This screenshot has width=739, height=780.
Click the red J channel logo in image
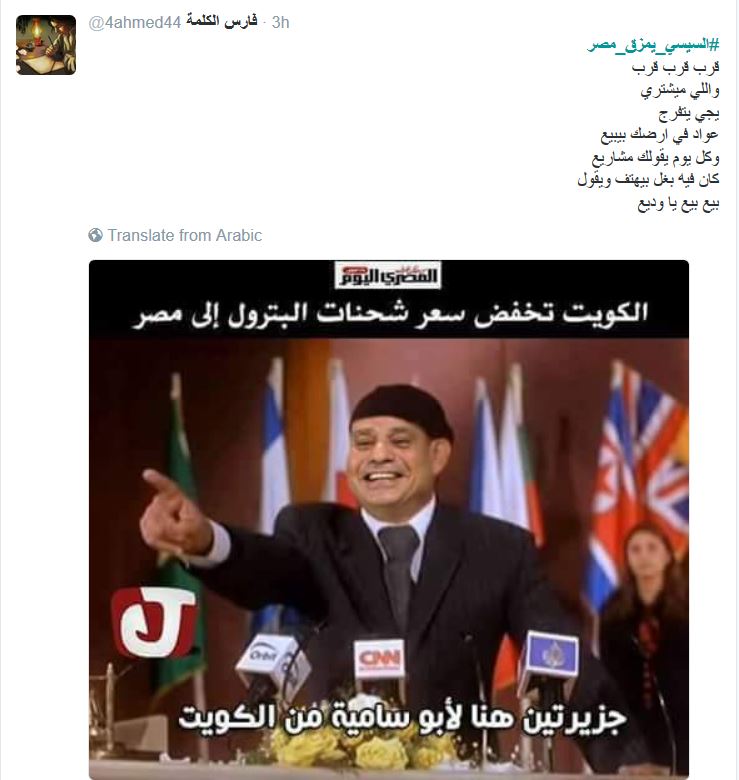point(154,621)
